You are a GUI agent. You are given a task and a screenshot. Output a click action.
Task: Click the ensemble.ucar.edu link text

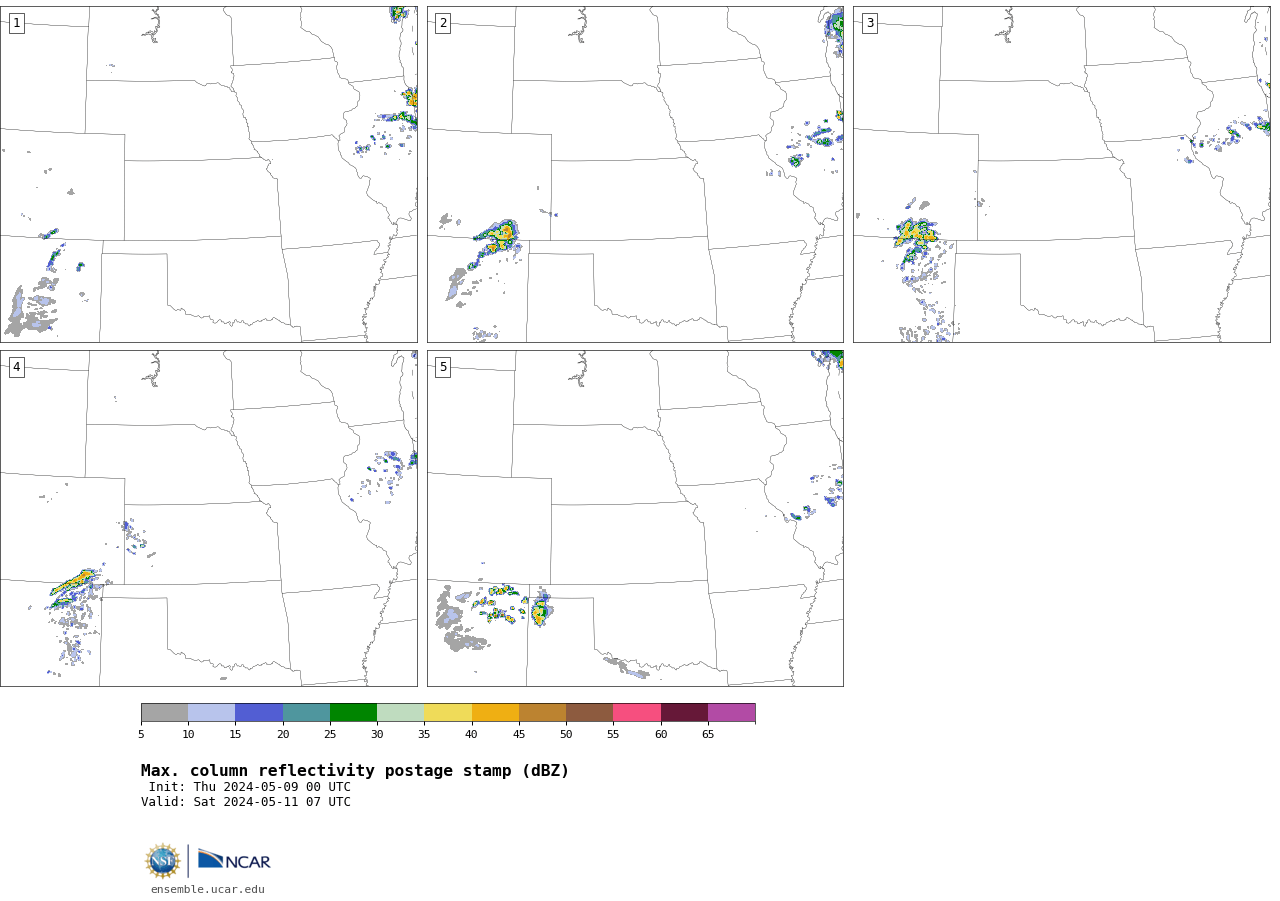coord(208,889)
